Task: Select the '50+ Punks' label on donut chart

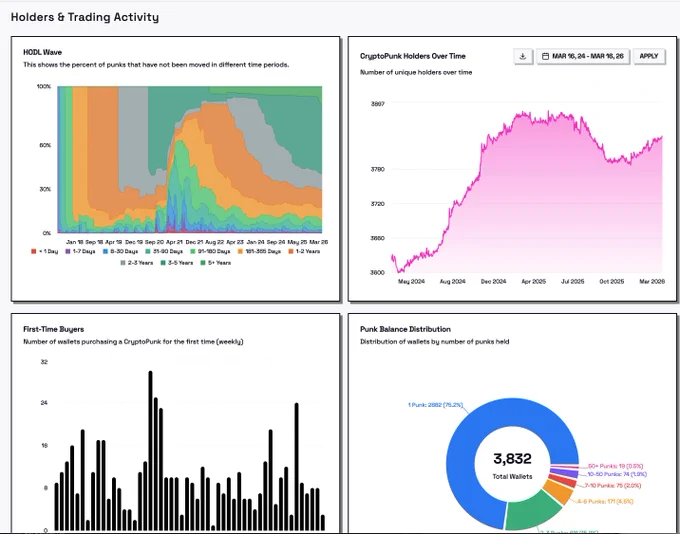Action: click(615, 466)
